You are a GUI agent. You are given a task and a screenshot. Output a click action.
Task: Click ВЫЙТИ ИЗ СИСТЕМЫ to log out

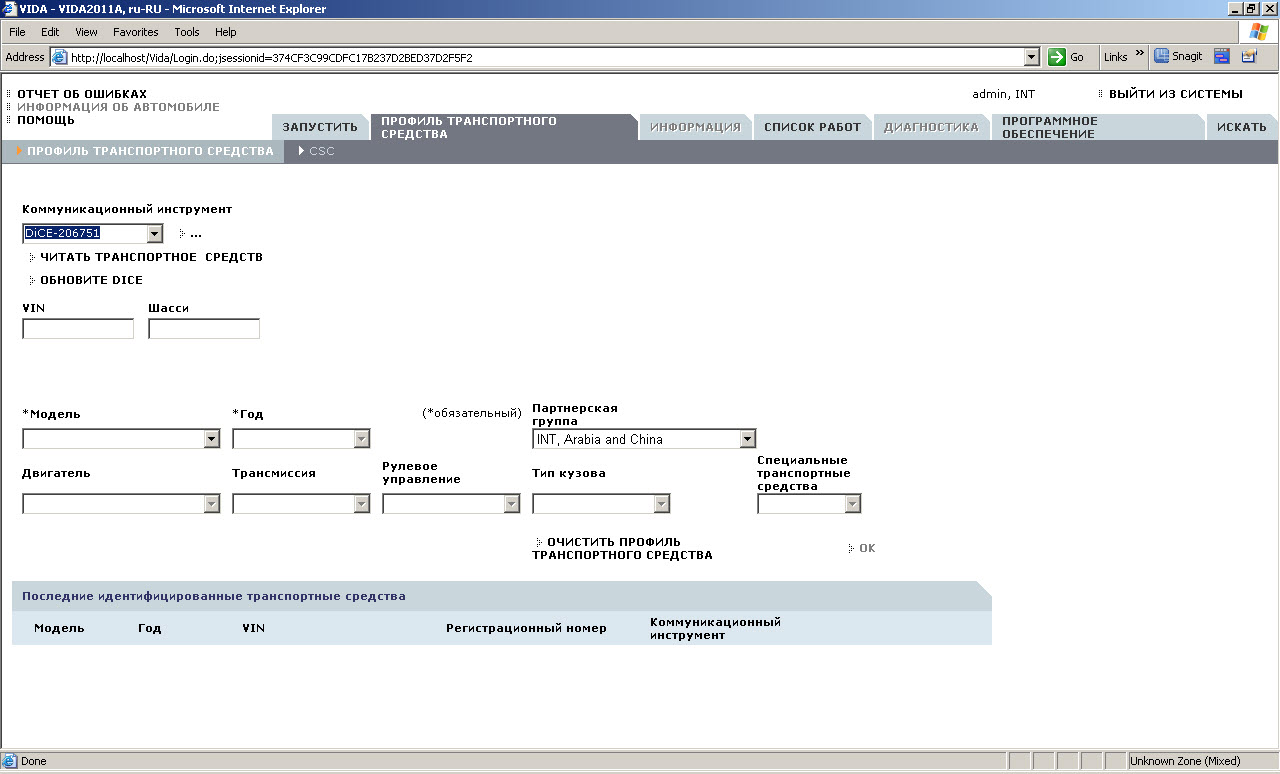pos(1175,94)
